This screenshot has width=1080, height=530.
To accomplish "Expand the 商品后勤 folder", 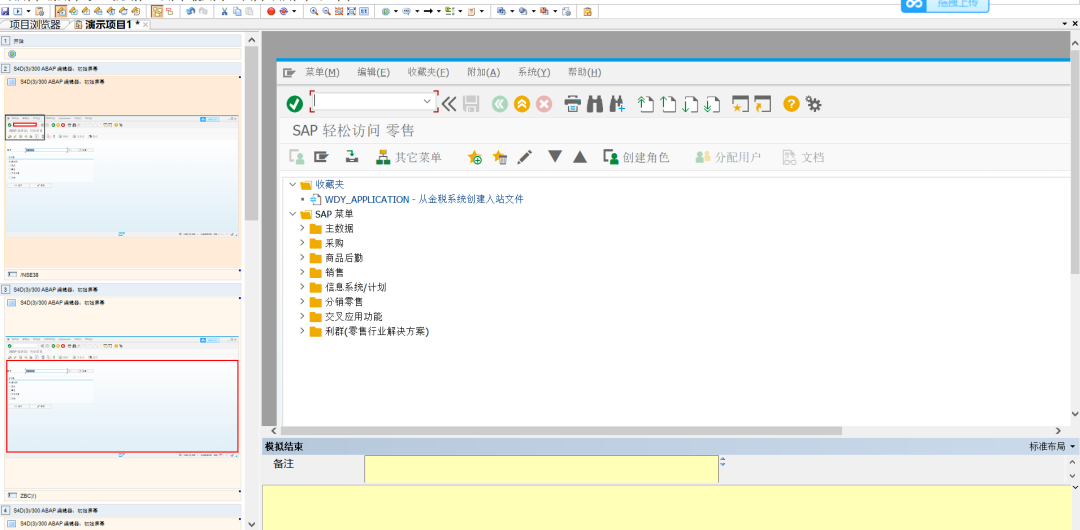I will 302,258.
